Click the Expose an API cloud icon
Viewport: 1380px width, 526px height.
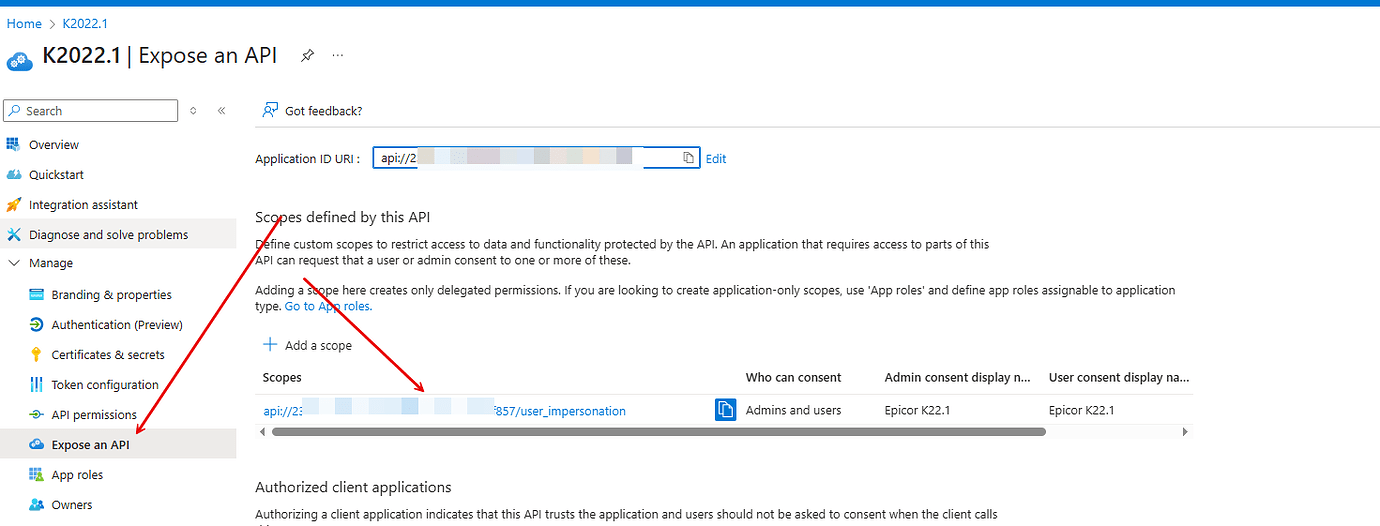(x=37, y=445)
